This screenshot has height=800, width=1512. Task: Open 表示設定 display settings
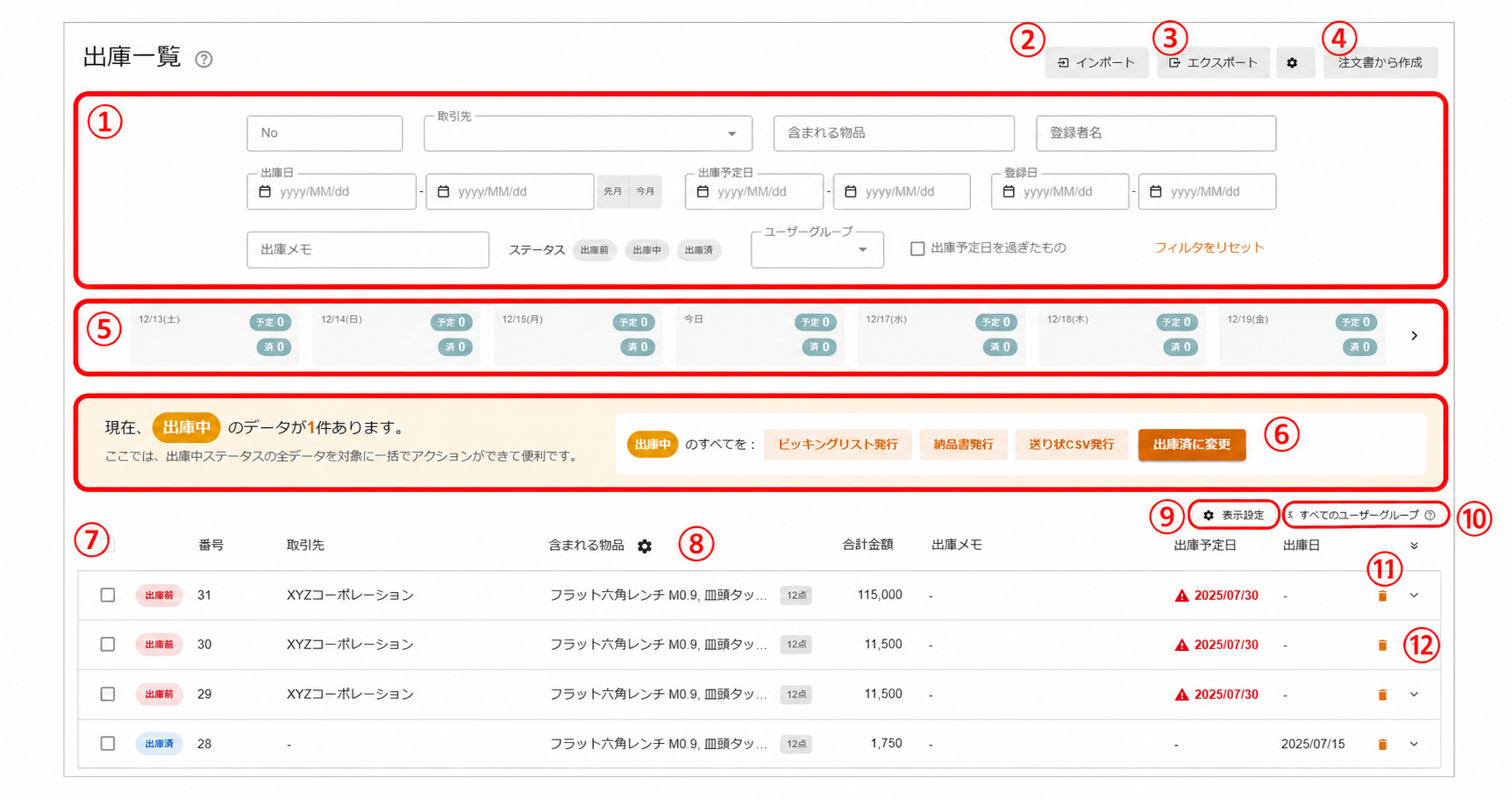tap(1233, 515)
